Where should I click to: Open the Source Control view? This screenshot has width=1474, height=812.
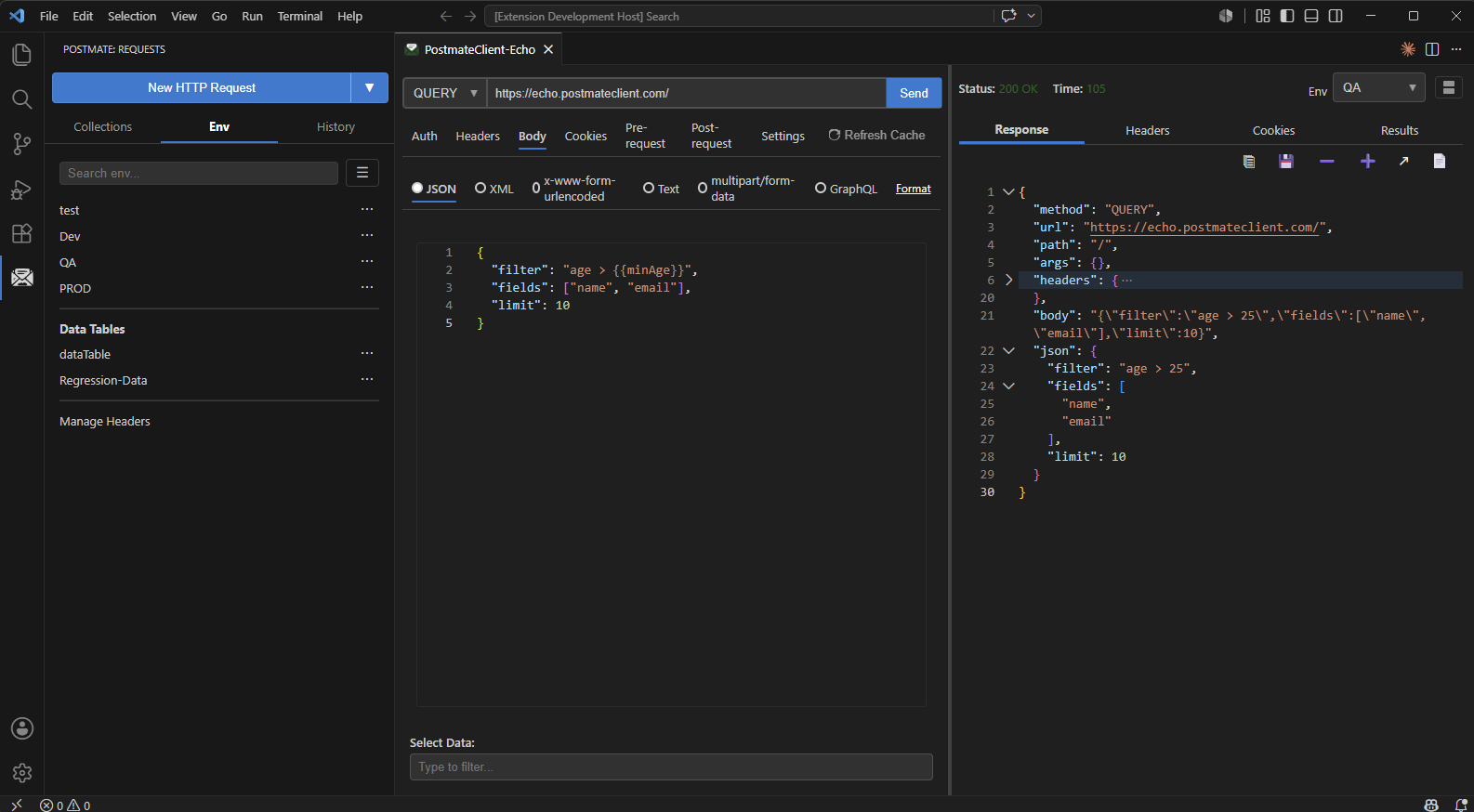point(21,144)
